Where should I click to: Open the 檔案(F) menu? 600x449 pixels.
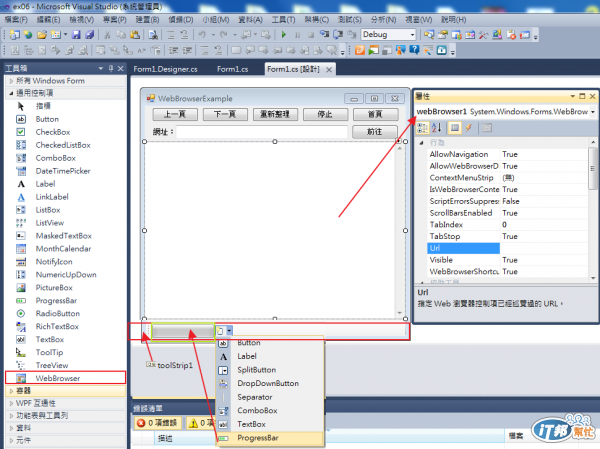[x=16, y=20]
